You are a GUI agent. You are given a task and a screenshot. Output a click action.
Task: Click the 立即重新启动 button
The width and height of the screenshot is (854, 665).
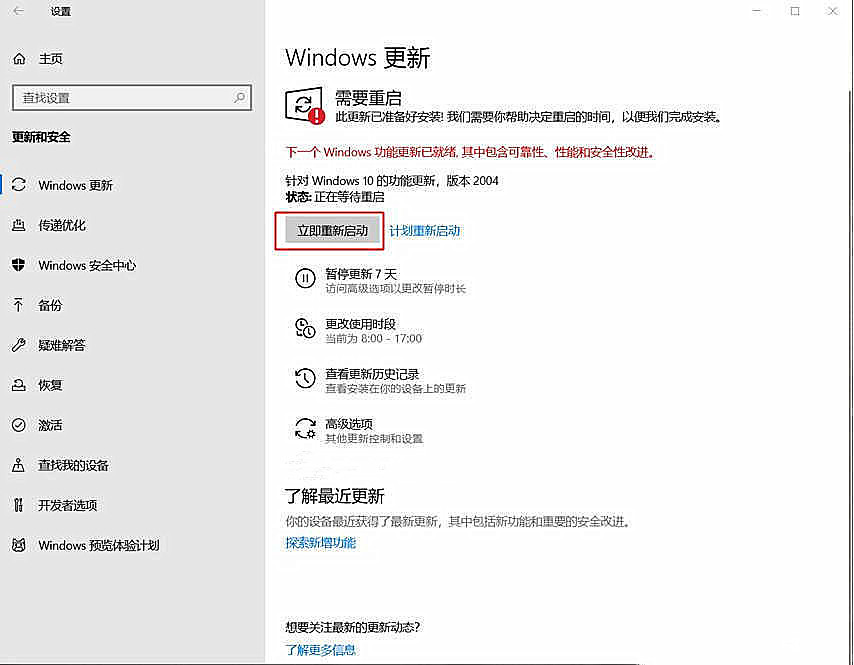[x=332, y=230]
